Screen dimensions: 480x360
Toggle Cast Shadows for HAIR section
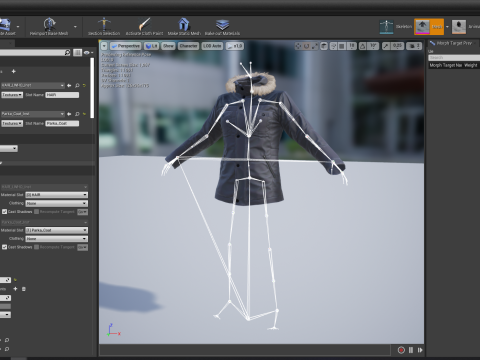[x=4, y=212]
